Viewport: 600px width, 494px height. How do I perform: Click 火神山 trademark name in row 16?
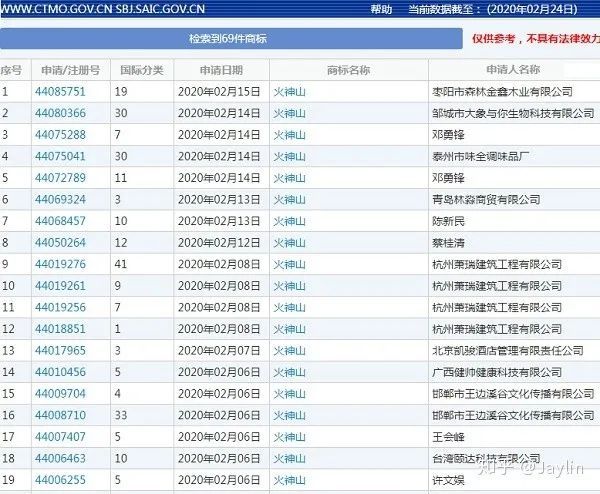tap(289, 415)
